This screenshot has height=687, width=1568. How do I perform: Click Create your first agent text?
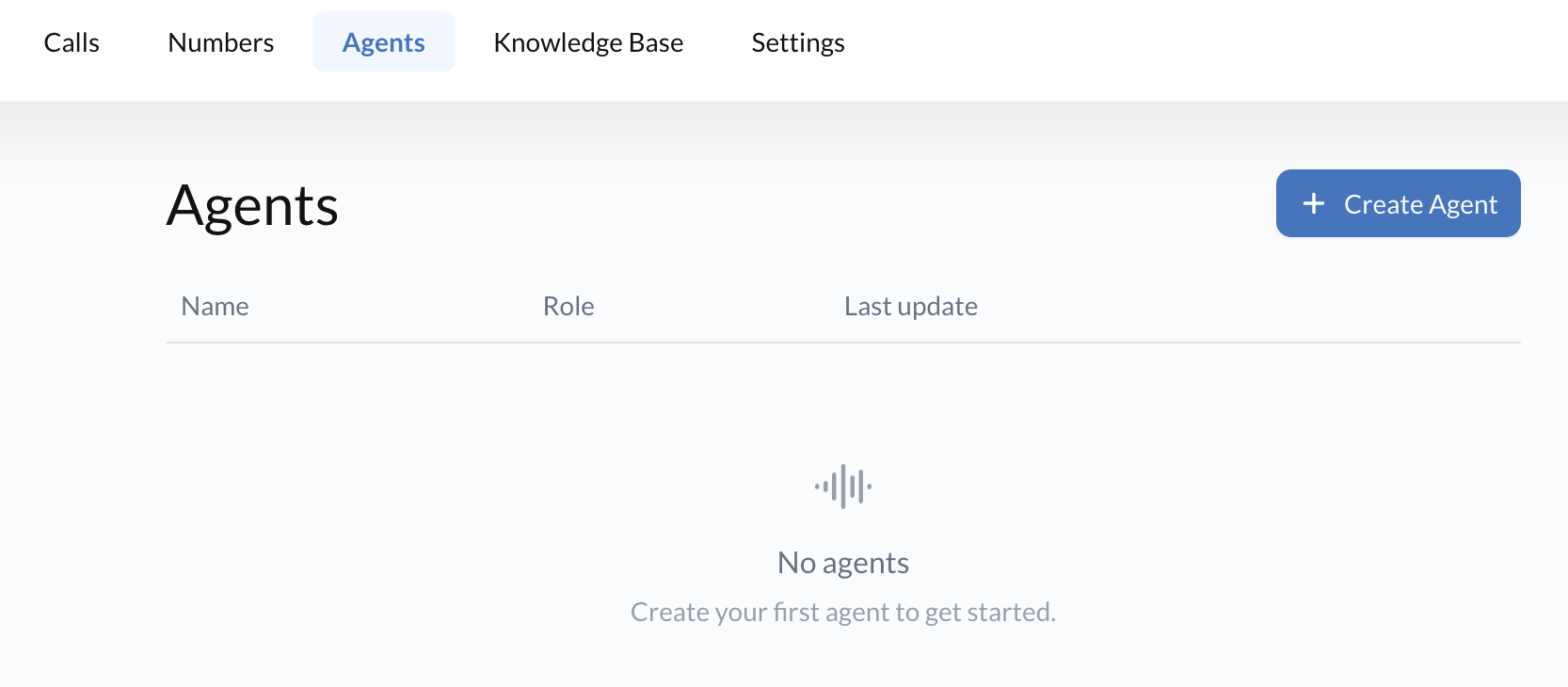tap(842, 611)
